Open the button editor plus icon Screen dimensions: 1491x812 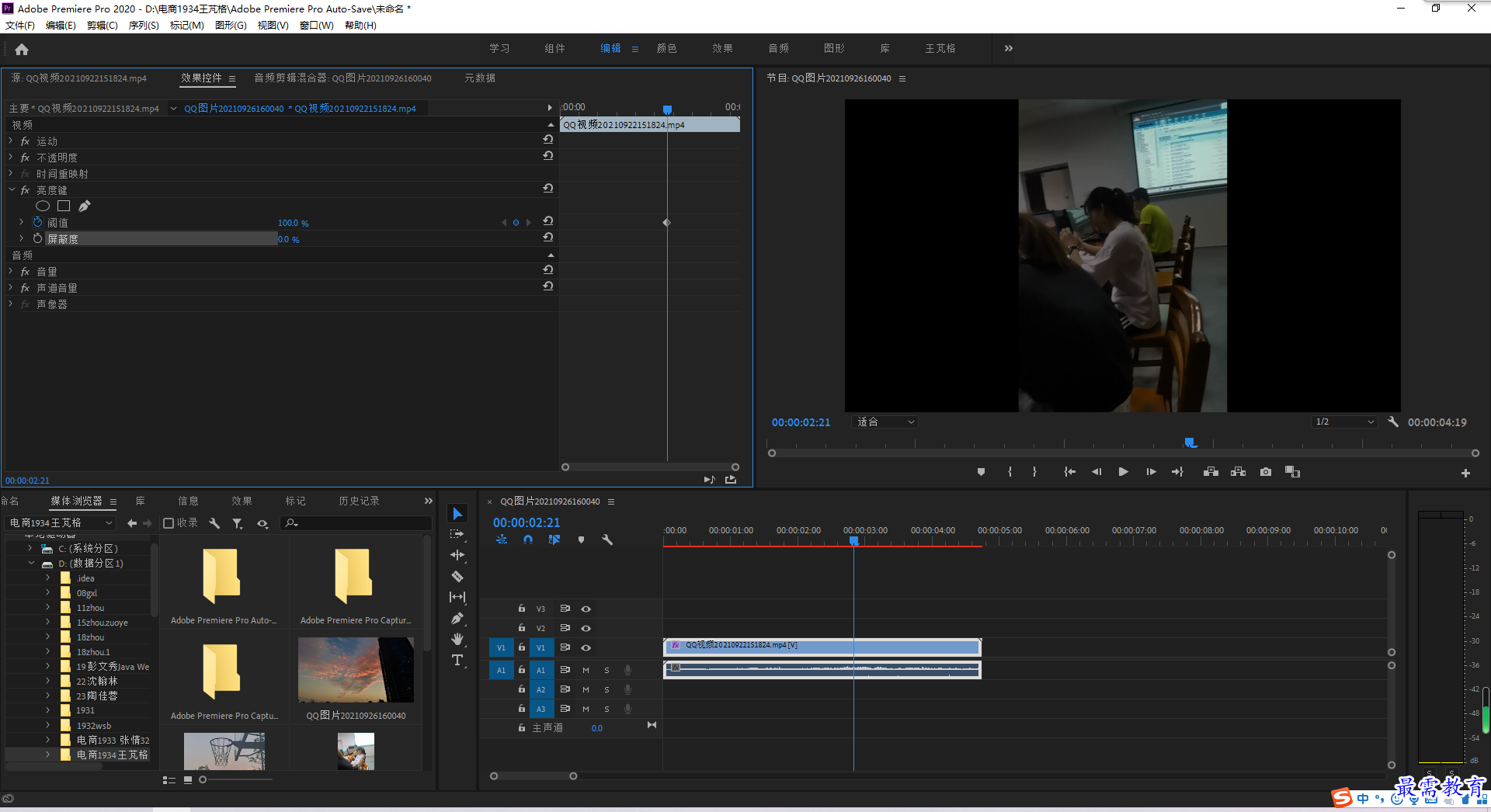pos(1465,473)
